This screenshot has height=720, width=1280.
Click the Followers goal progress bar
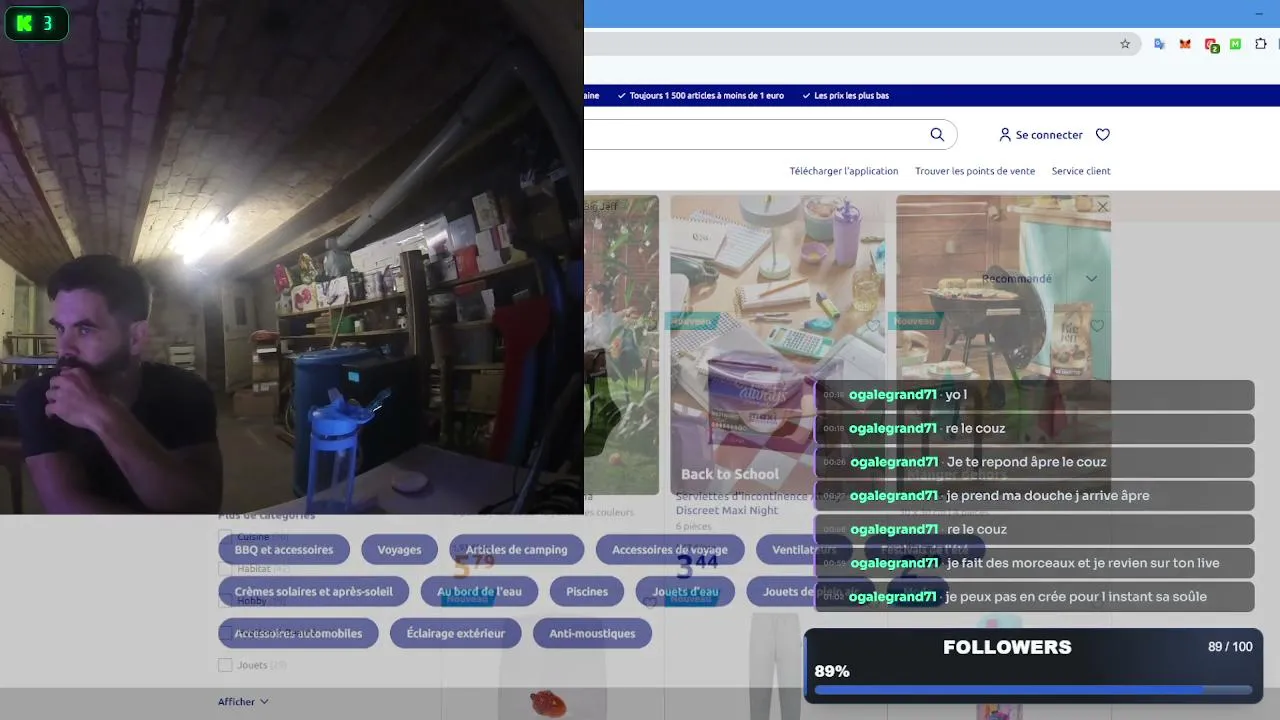click(x=1033, y=689)
